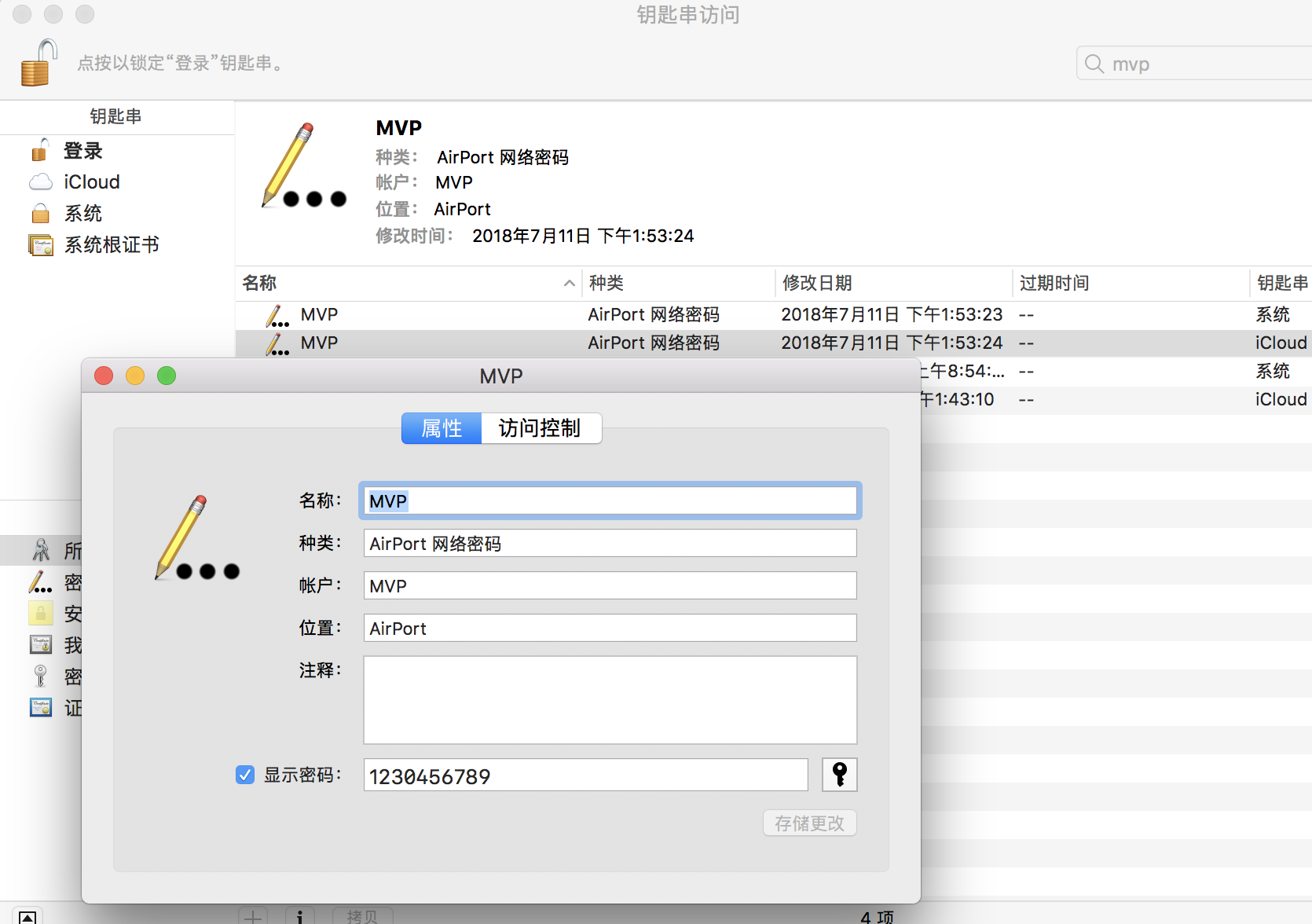Click the sort arrow in 名称 column
Screen dimensions: 1312x924
pos(569,283)
